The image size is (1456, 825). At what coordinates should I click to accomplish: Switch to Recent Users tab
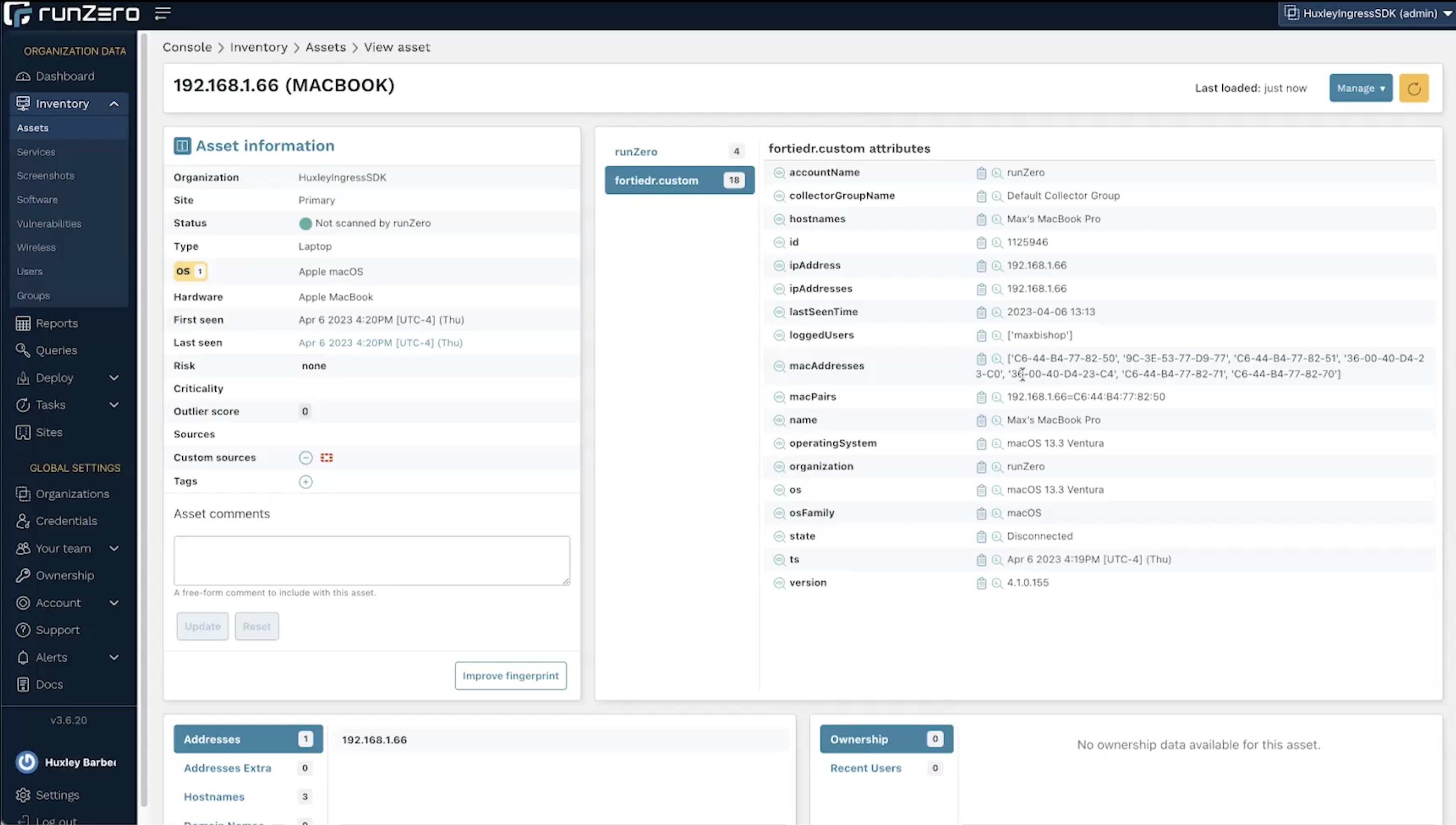pyautogui.click(x=886, y=768)
